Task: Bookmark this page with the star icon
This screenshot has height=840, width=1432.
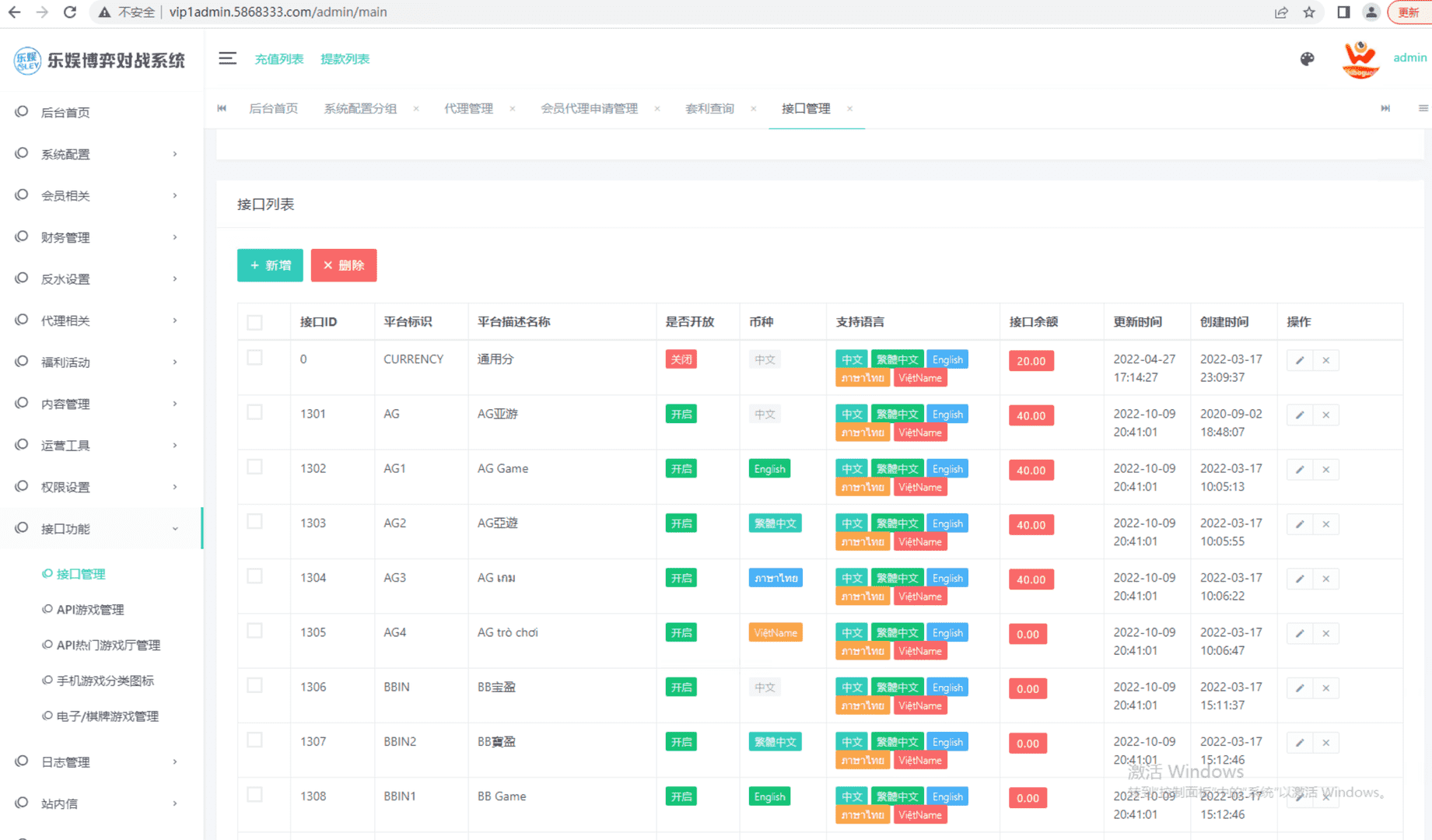Action: [x=1309, y=12]
